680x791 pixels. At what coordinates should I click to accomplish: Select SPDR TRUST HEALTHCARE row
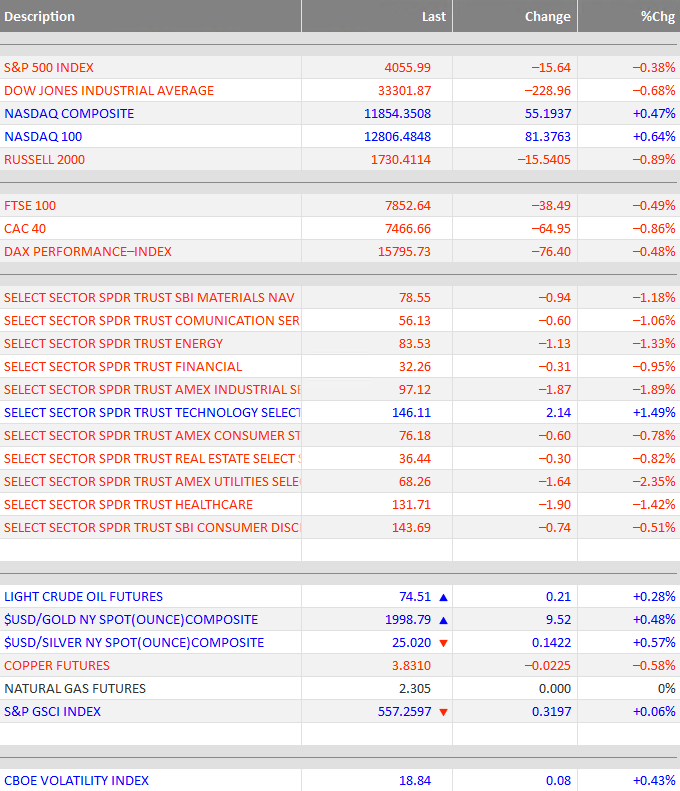pos(340,505)
